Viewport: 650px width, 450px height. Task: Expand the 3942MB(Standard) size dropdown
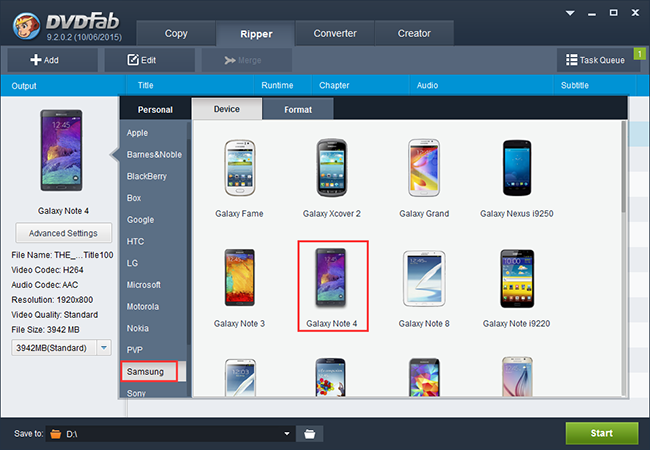tap(104, 348)
